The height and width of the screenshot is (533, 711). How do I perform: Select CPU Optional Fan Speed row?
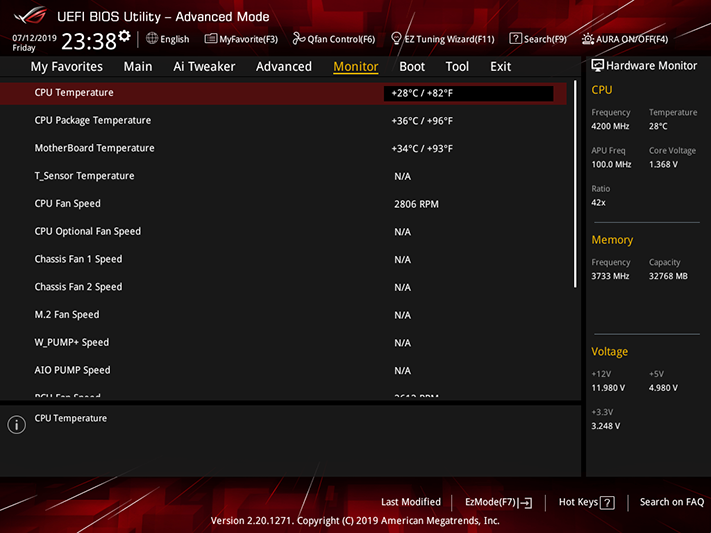(283, 231)
